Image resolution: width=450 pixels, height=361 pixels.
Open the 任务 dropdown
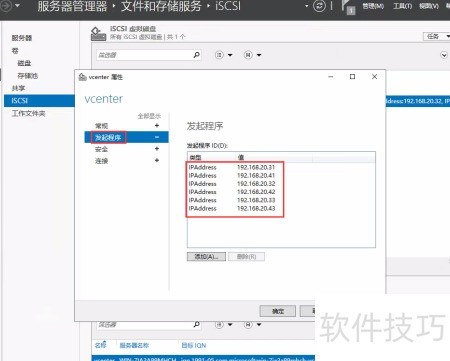coord(437,36)
